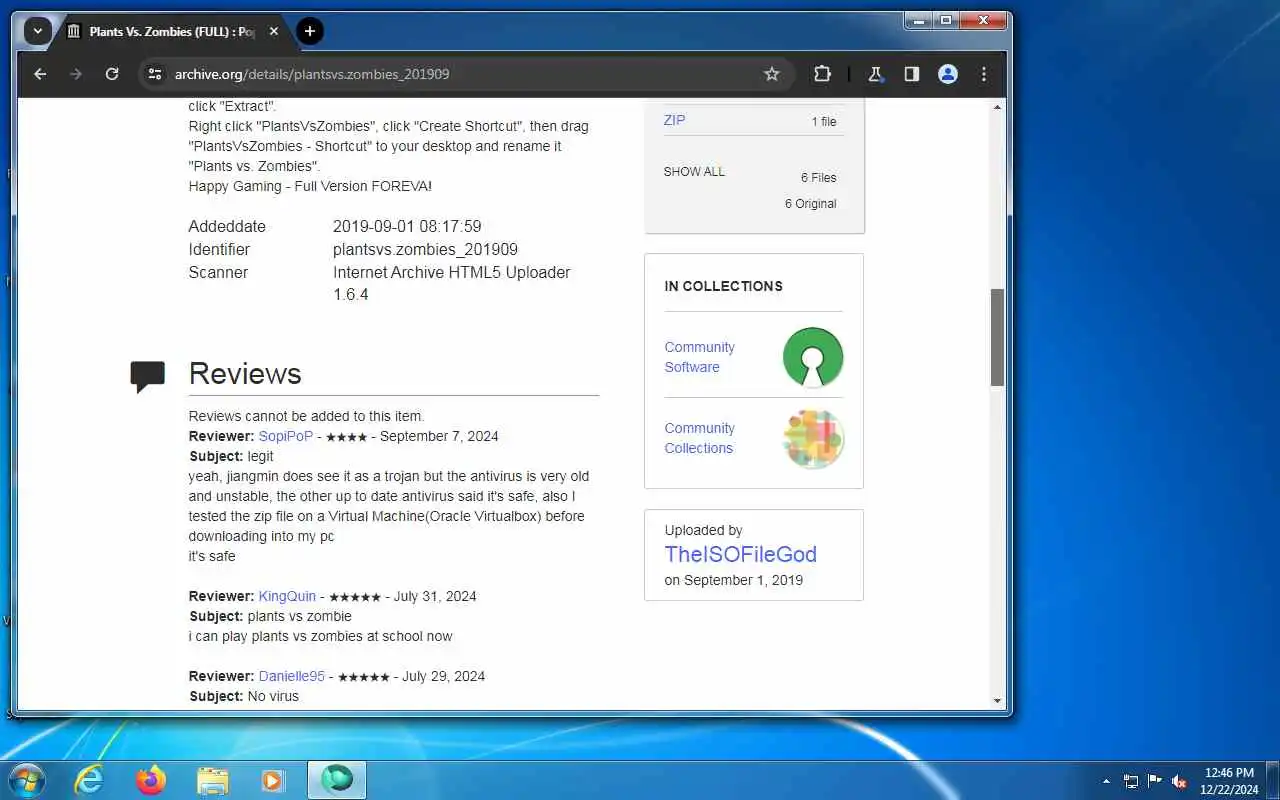Viewport: 1280px width, 800px height.
Task: Open Chrome Labs flask icon
Action: pos(876,74)
